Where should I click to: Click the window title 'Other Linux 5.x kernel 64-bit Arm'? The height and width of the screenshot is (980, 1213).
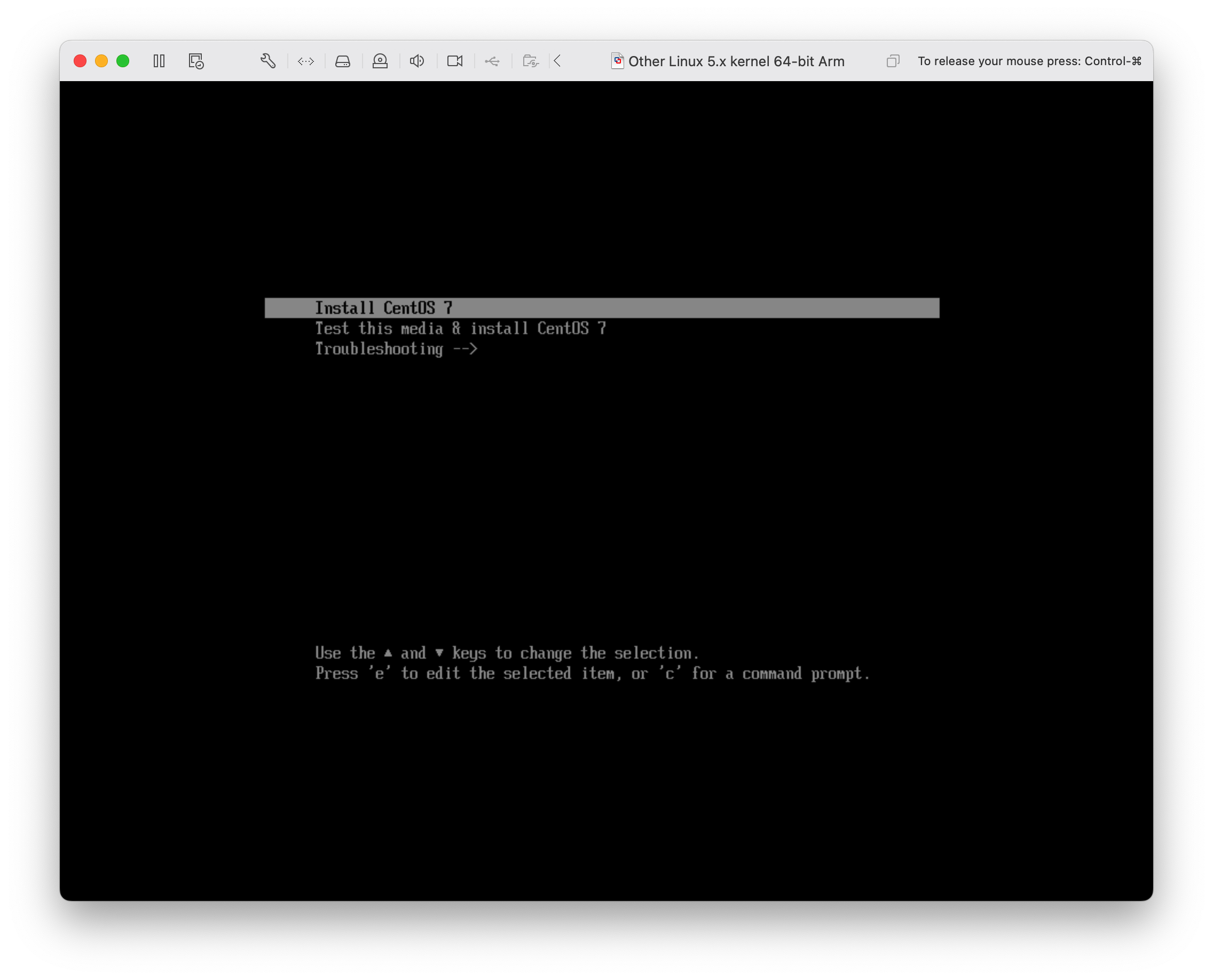coord(736,61)
